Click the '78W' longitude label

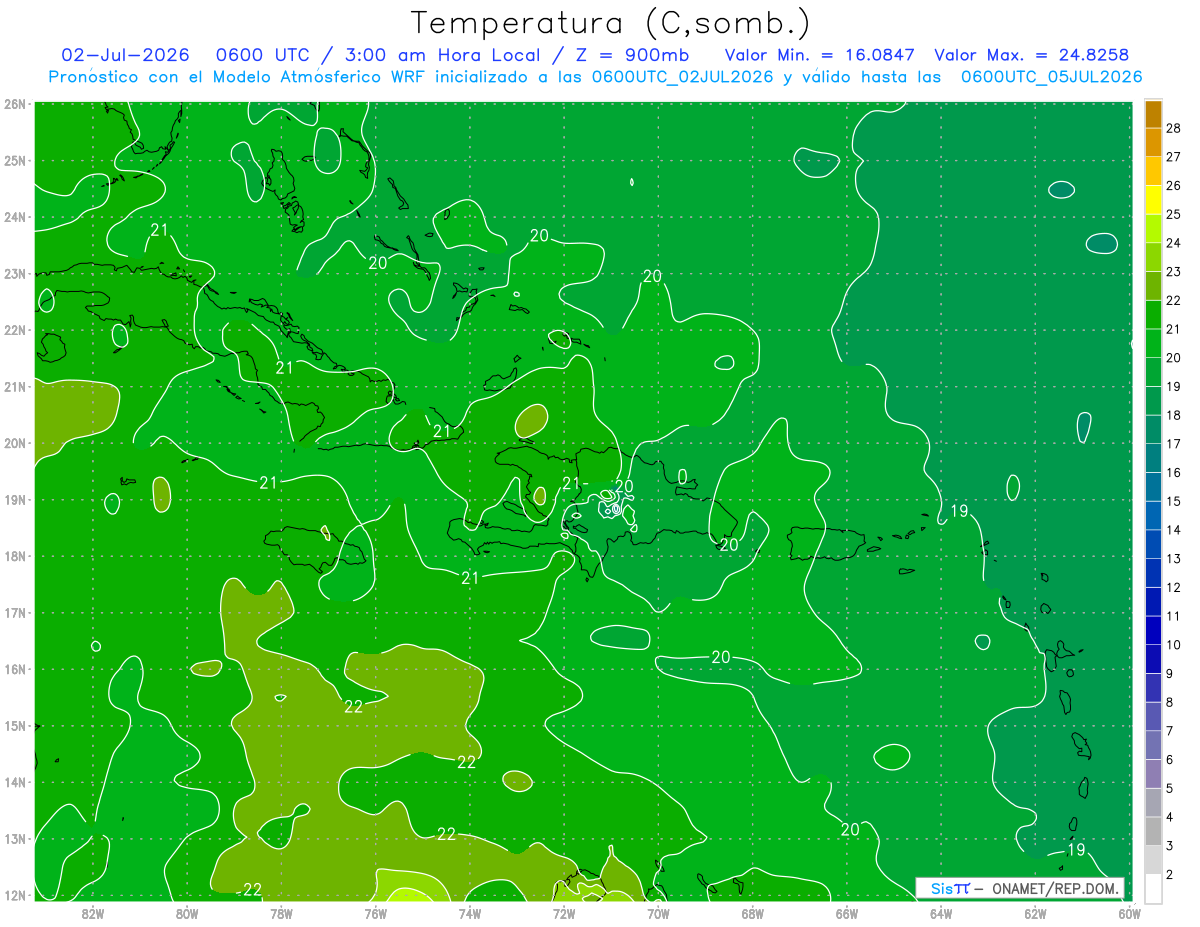[x=281, y=913]
